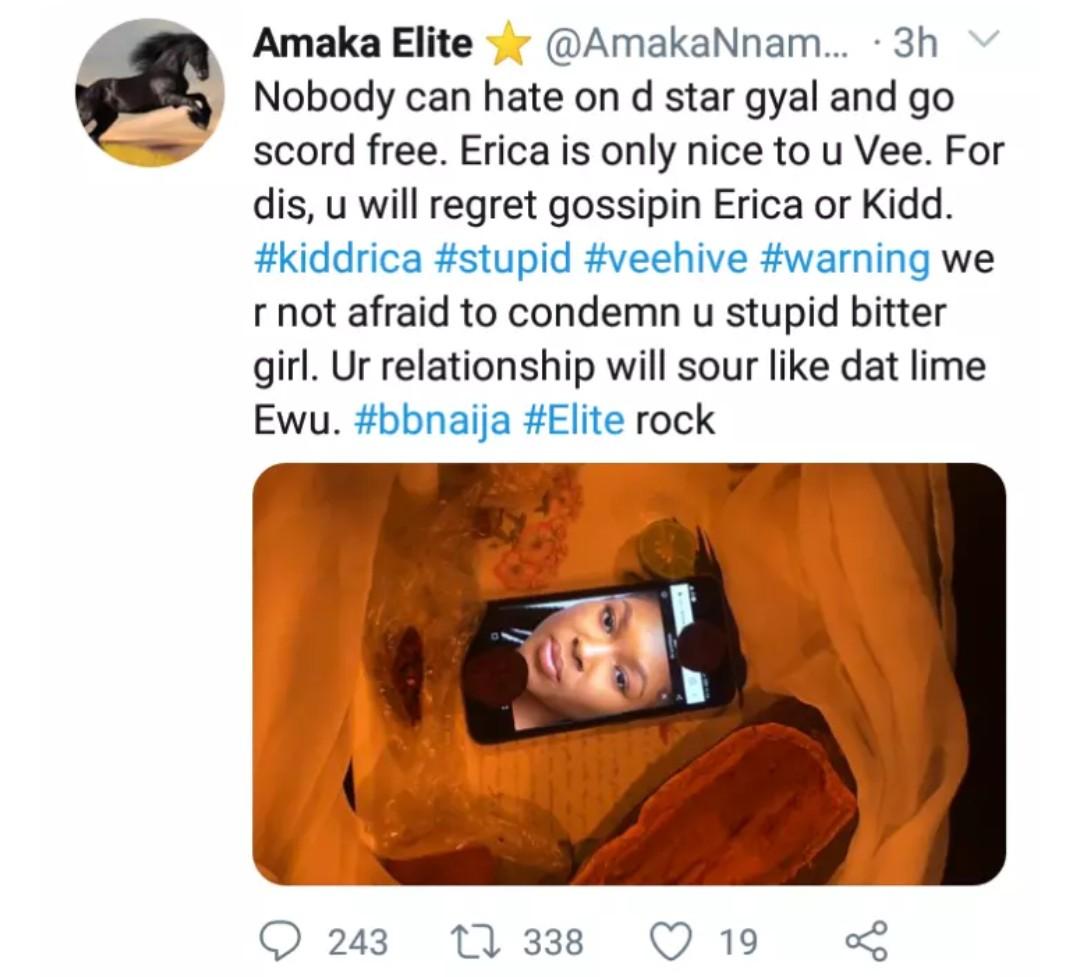Like the tweet with the heart icon
The image size is (1080, 977).
tap(671, 939)
